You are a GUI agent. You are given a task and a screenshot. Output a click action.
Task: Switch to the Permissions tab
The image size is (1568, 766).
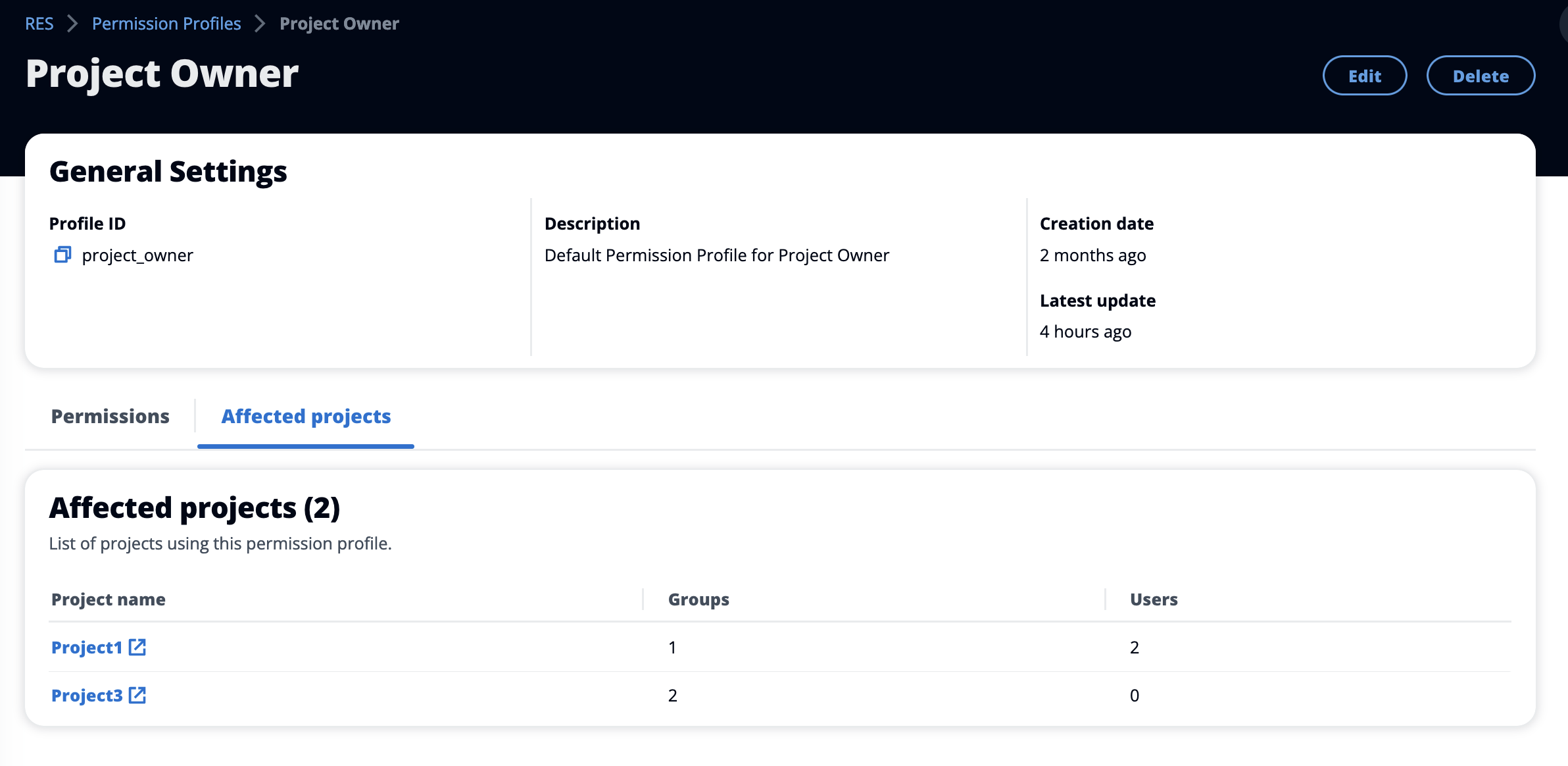coord(110,414)
